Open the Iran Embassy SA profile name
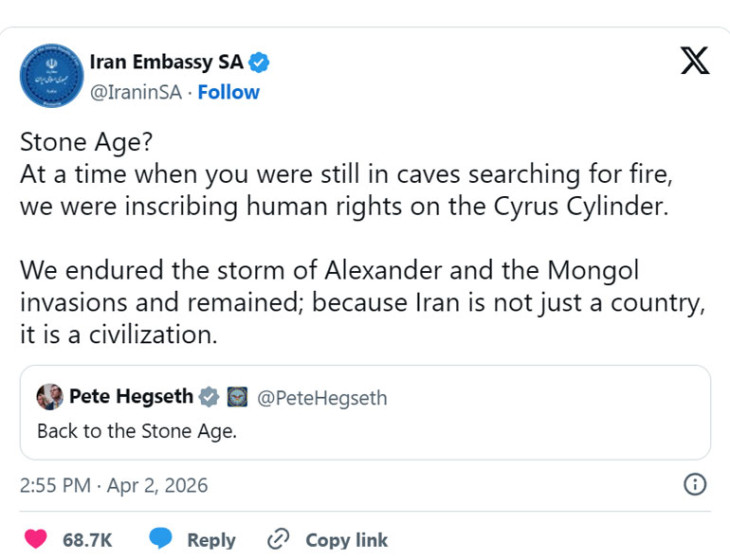 (166, 63)
